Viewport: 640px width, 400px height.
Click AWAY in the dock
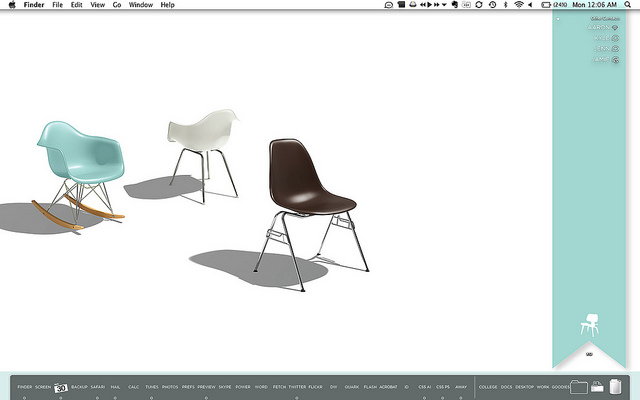pyautogui.click(x=461, y=387)
